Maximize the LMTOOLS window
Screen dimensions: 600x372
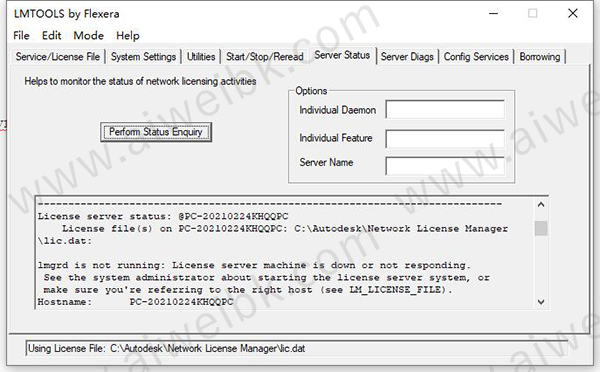(532, 13)
